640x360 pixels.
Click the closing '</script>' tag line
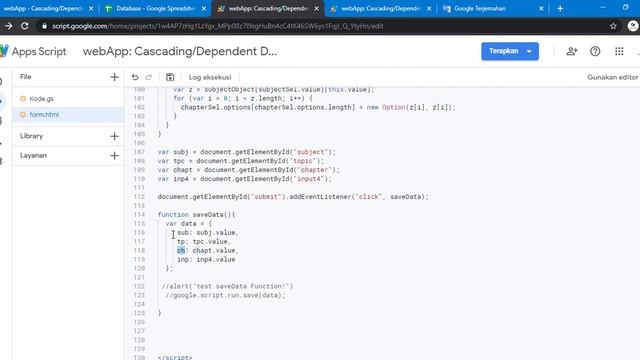(175, 357)
